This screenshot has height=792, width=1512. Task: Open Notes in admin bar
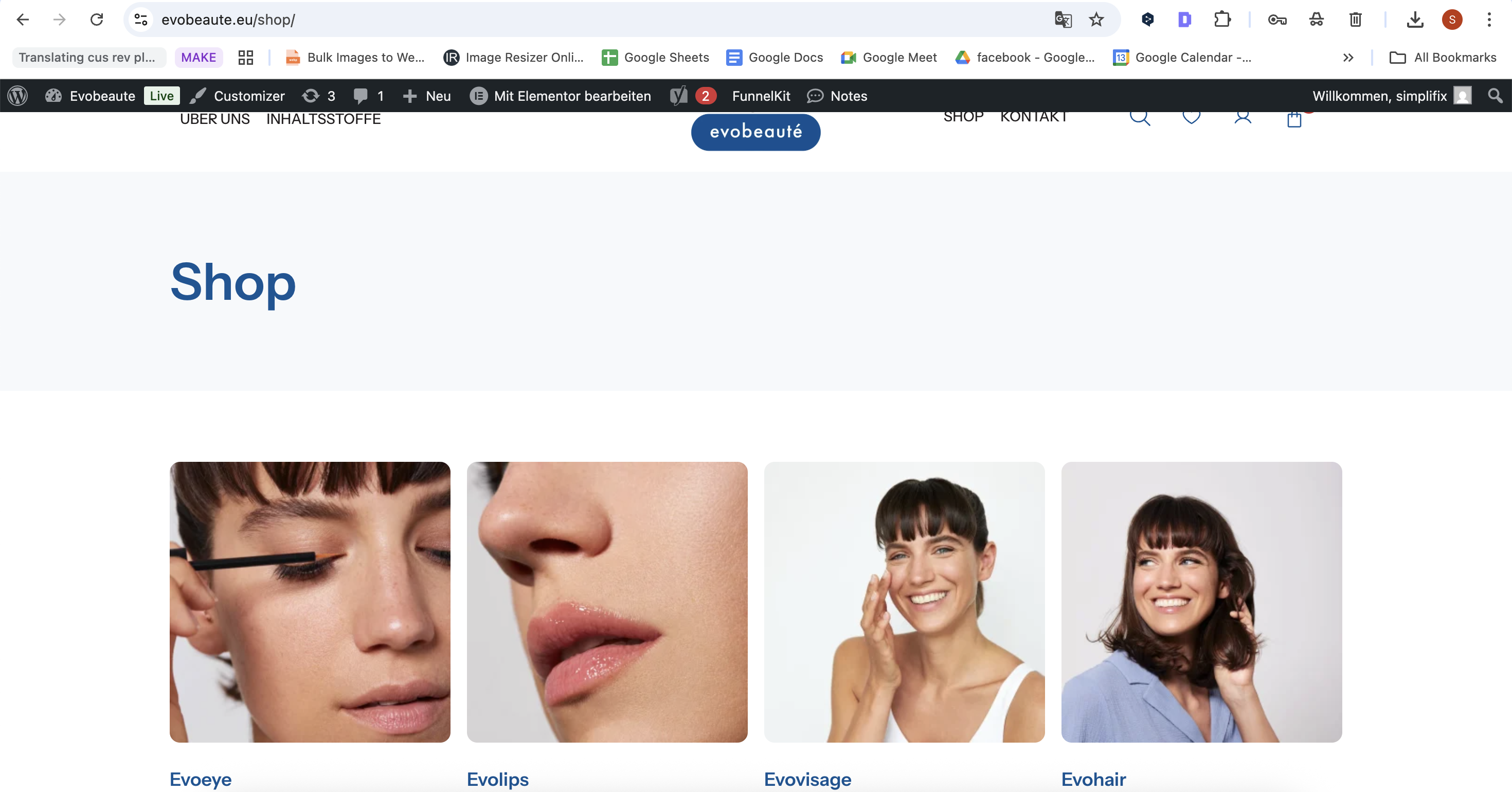(x=837, y=96)
